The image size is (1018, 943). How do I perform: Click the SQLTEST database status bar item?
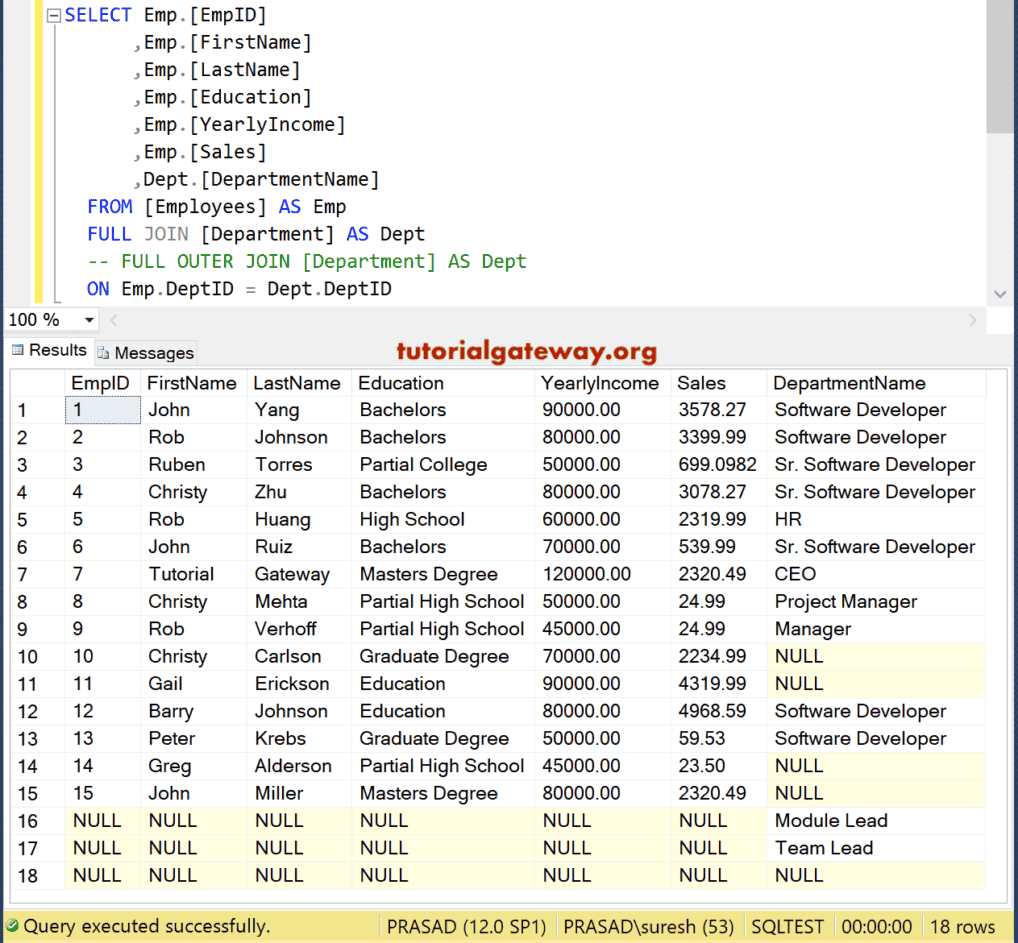point(788,926)
